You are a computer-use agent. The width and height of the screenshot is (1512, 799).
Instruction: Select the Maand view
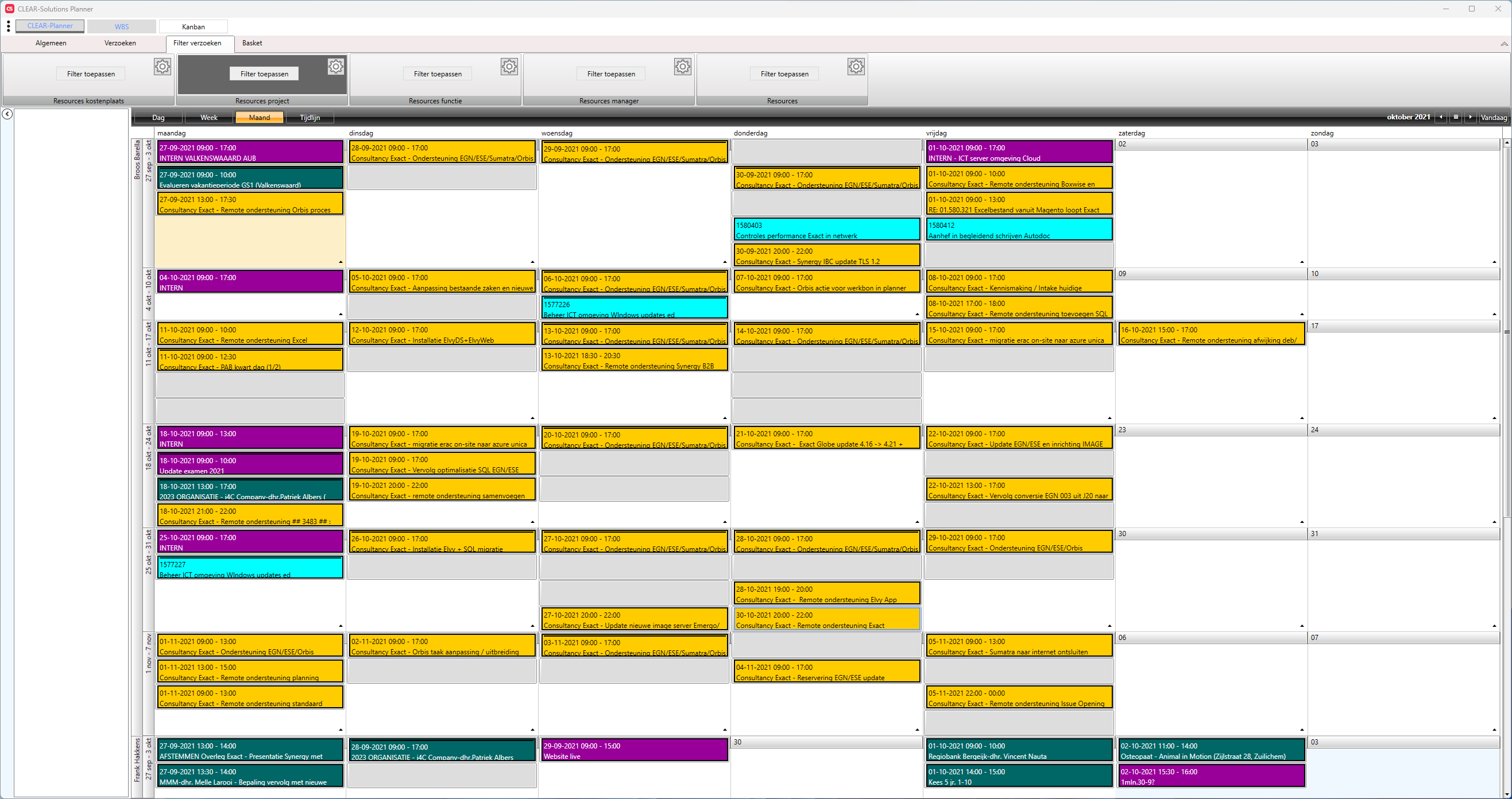point(260,117)
